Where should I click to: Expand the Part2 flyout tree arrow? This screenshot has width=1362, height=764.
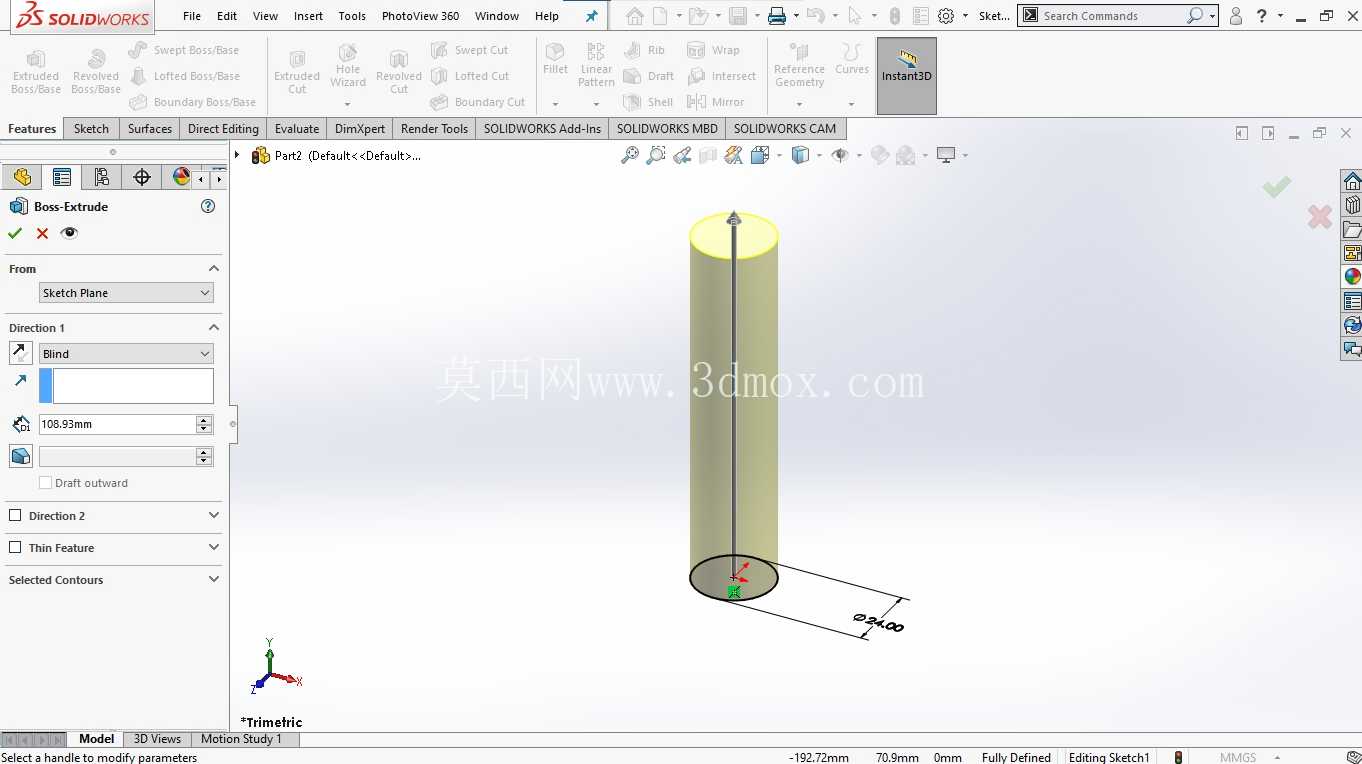point(237,155)
